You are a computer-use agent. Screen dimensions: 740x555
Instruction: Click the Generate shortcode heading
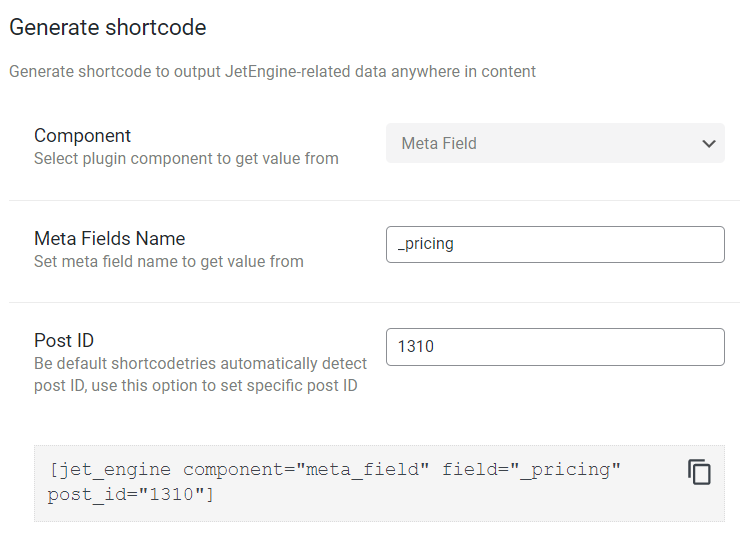coord(108,27)
